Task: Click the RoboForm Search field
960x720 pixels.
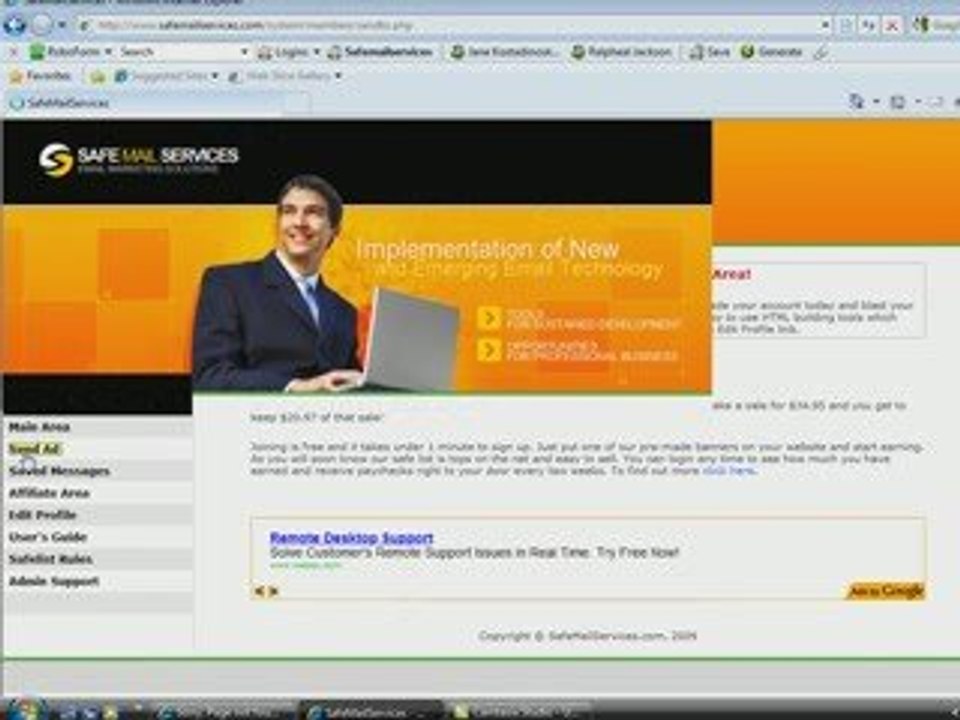Action: pos(178,52)
